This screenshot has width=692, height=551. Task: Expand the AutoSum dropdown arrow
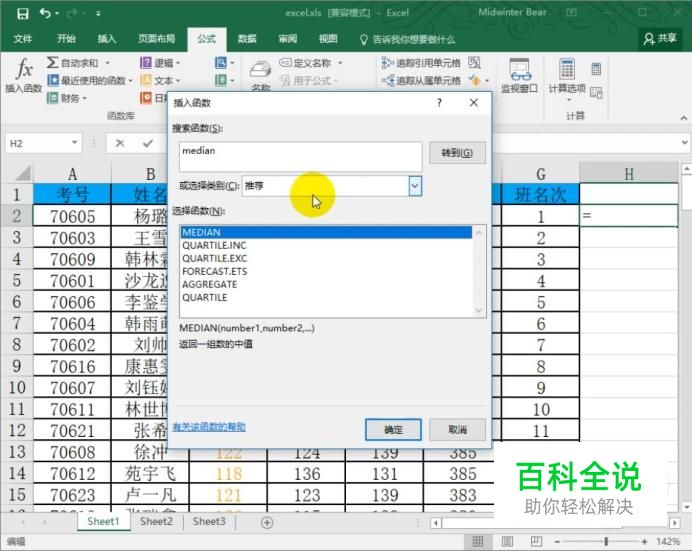[x=107, y=63]
